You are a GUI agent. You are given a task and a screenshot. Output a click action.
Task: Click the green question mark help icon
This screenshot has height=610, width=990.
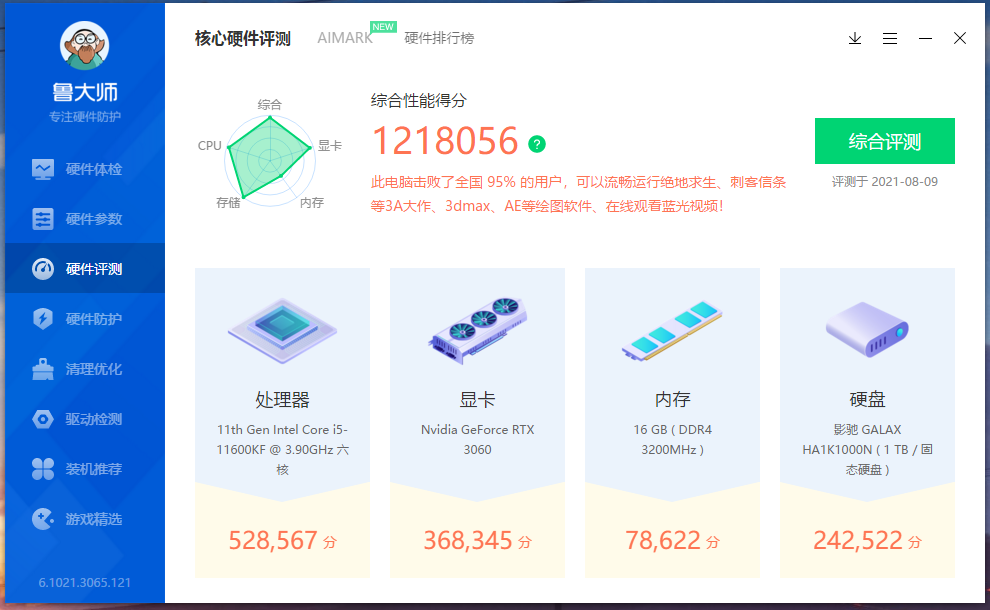[x=537, y=144]
